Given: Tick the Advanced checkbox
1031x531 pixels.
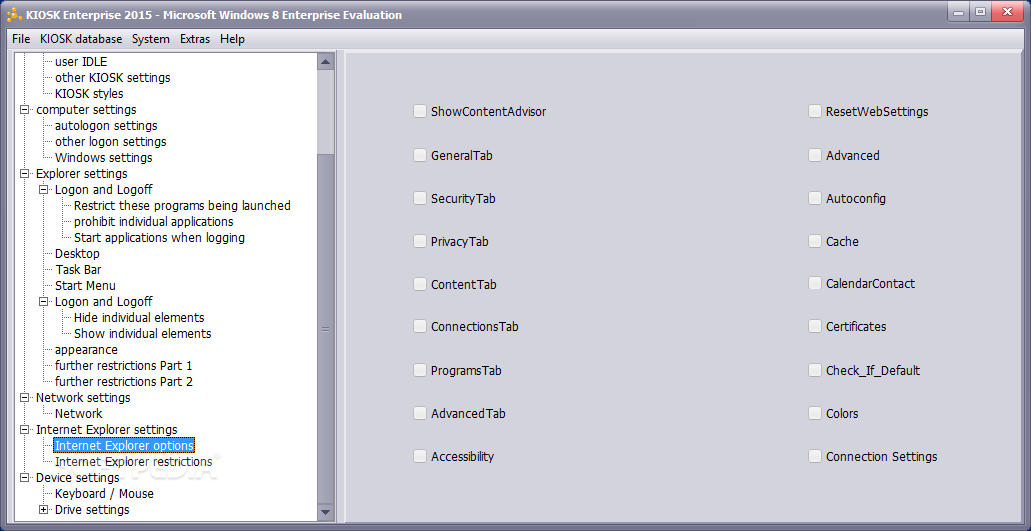Looking at the screenshot, I should click(815, 155).
